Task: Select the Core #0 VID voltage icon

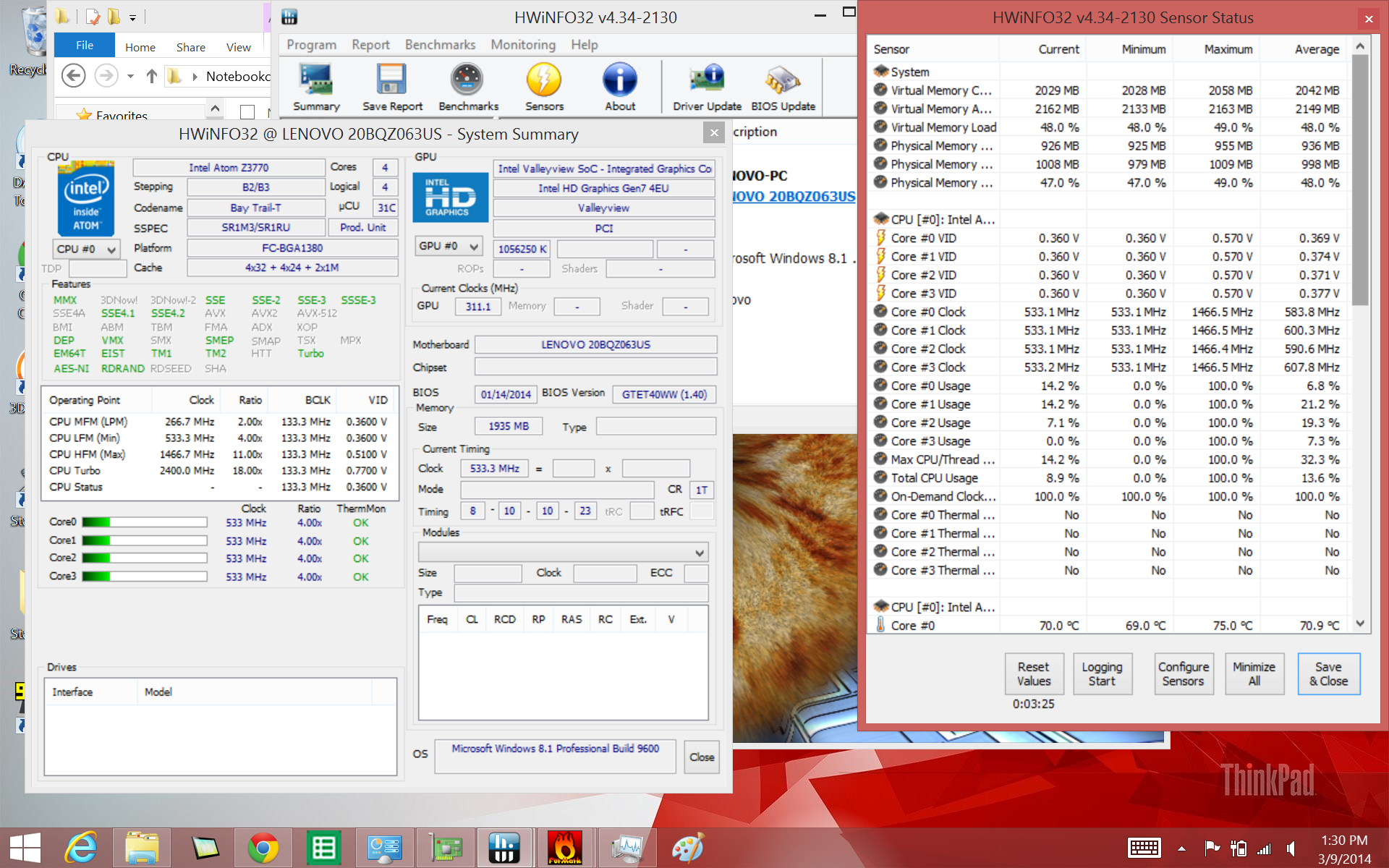Action: (x=880, y=238)
